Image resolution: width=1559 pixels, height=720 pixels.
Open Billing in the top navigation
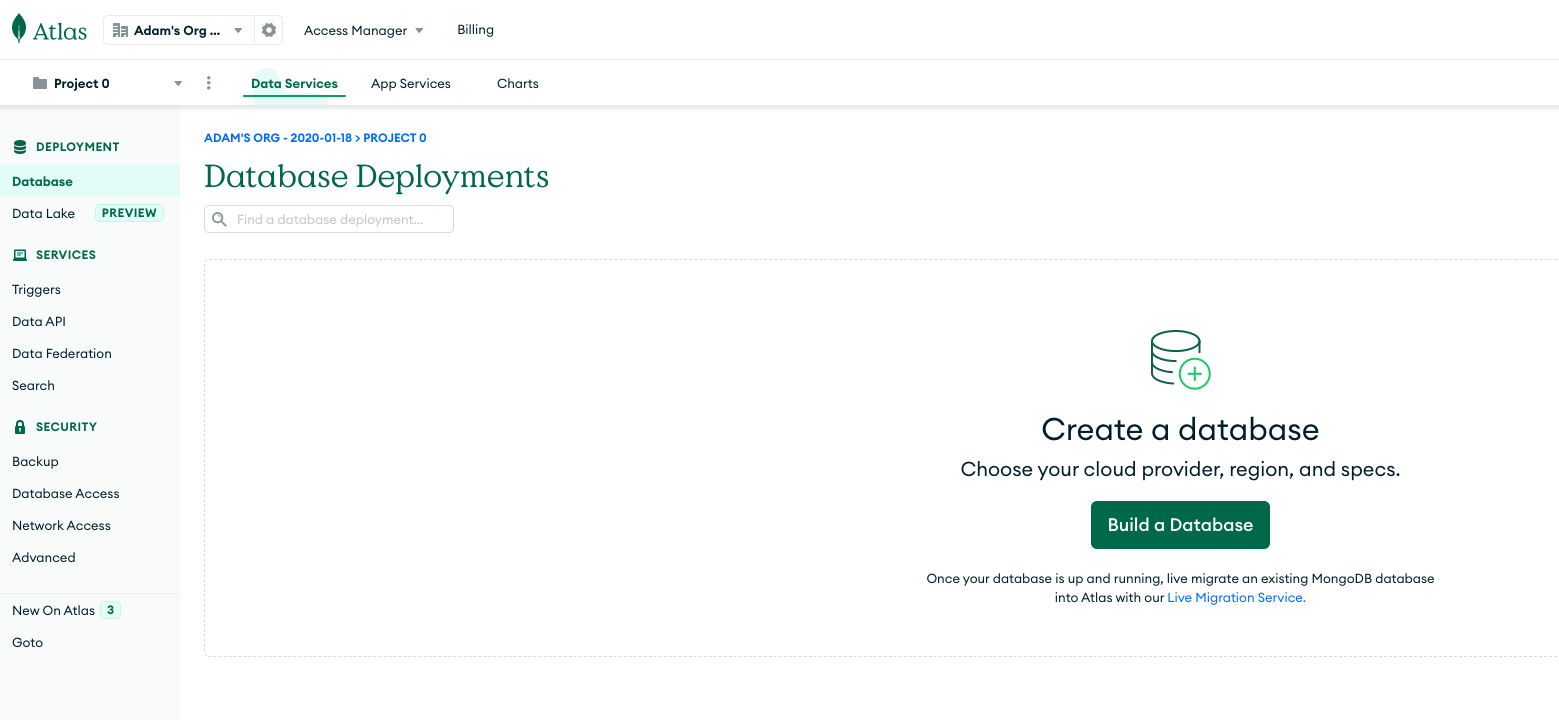pyautogui.click(x=475, y=30)
